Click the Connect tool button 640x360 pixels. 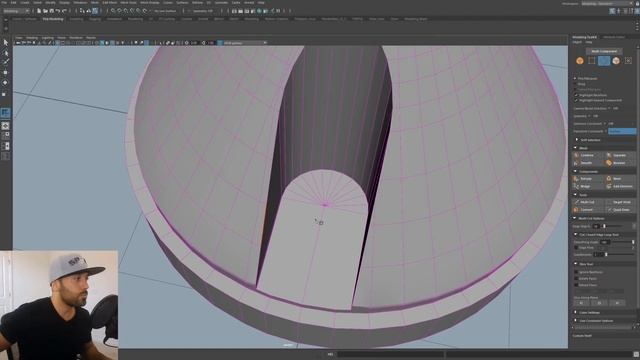tap(588, 209)
